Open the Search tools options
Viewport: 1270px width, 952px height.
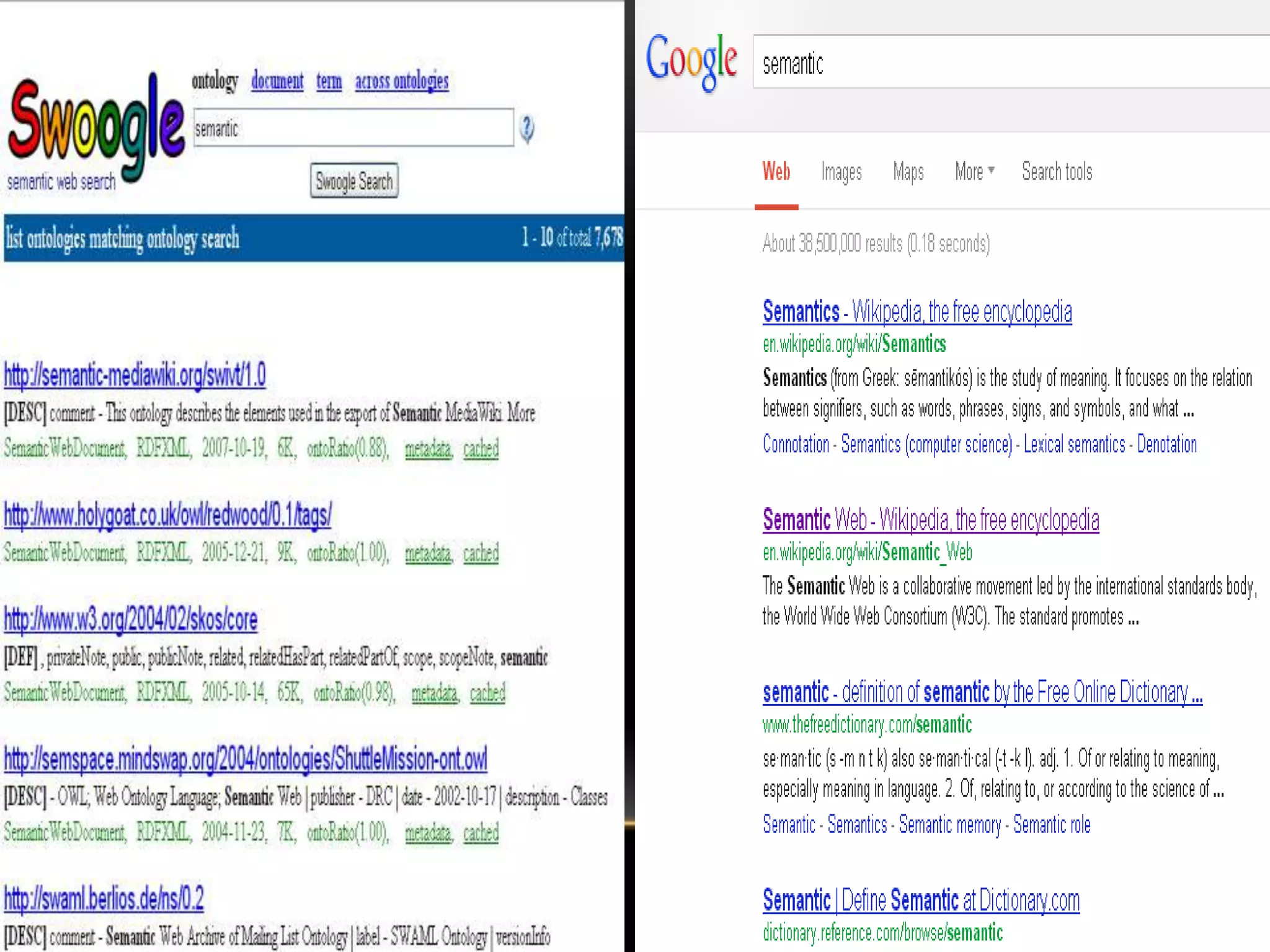pos(1057,172)
